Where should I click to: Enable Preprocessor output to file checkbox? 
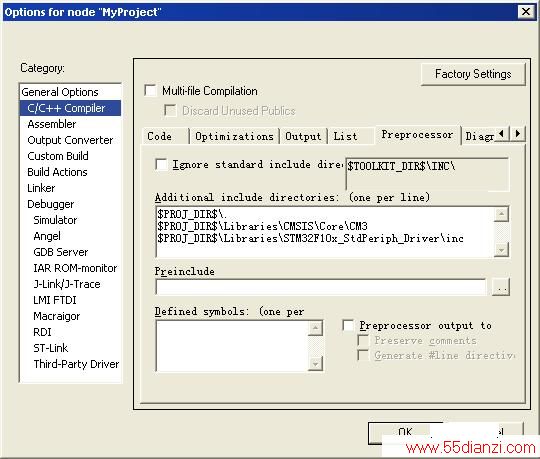348,325
